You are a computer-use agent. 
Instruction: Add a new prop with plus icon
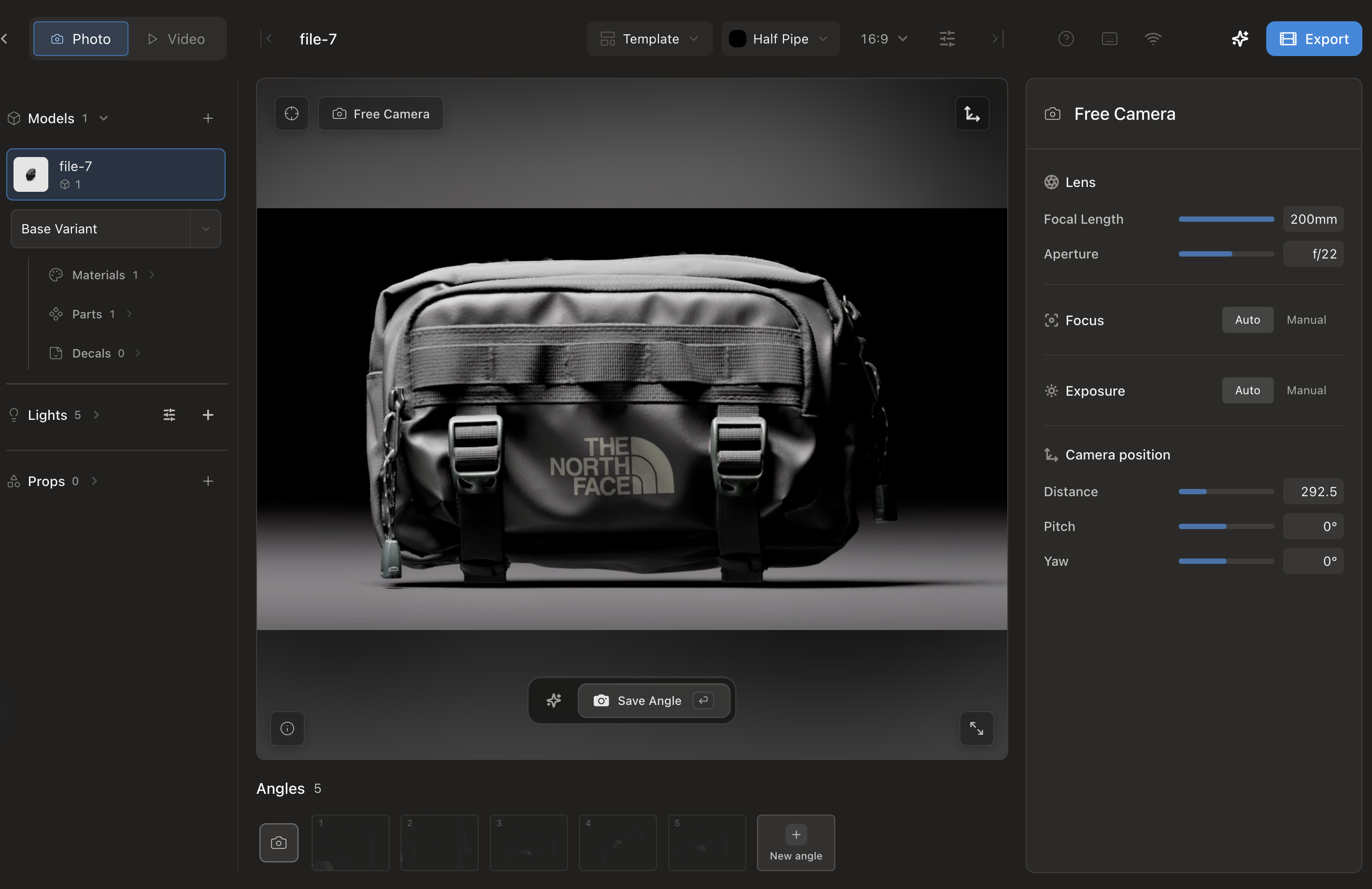click(208, 481)
